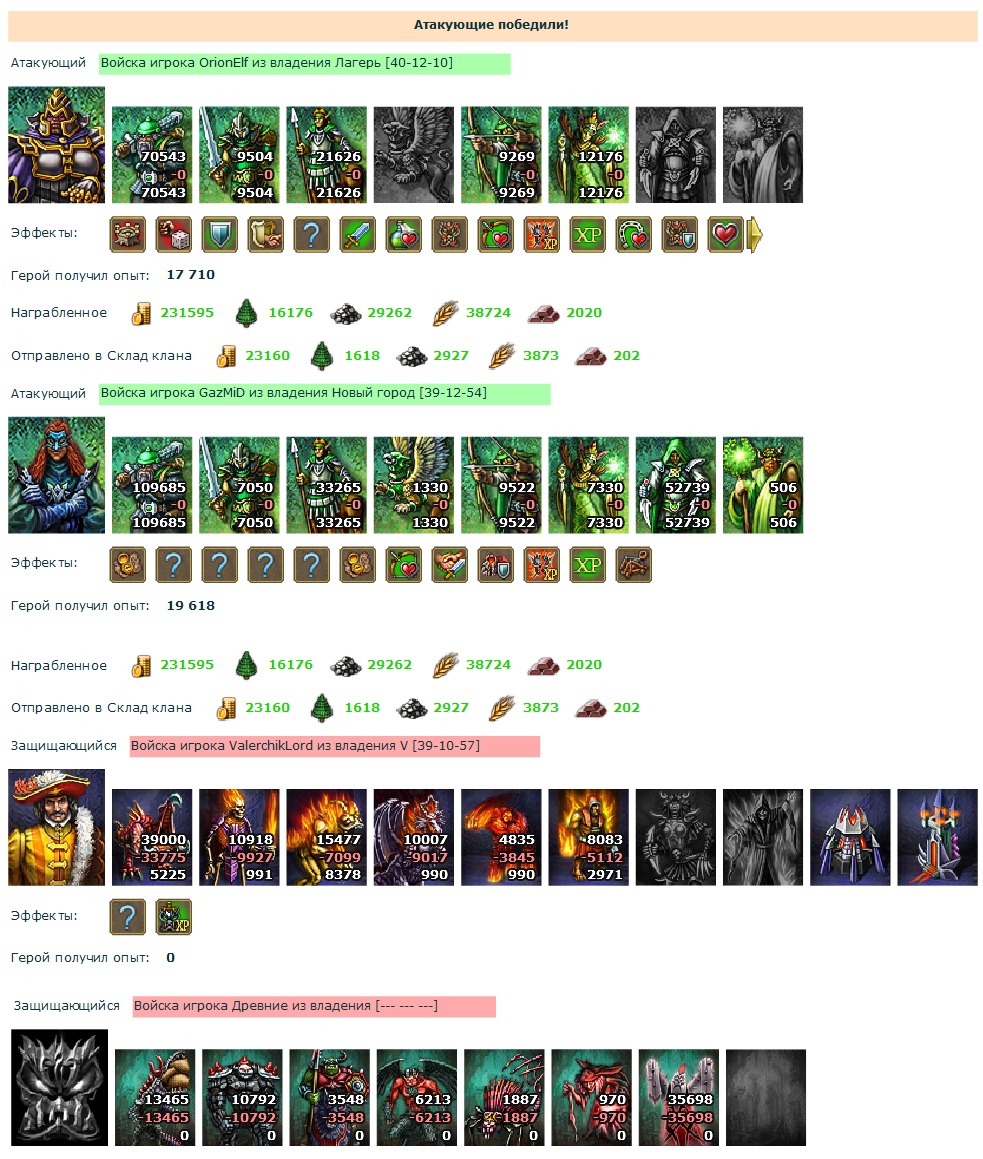This screenshot has height=1159, width=983.
Task: Open ValerchikLord's hero portrait
Action: [x=56, y=827]
